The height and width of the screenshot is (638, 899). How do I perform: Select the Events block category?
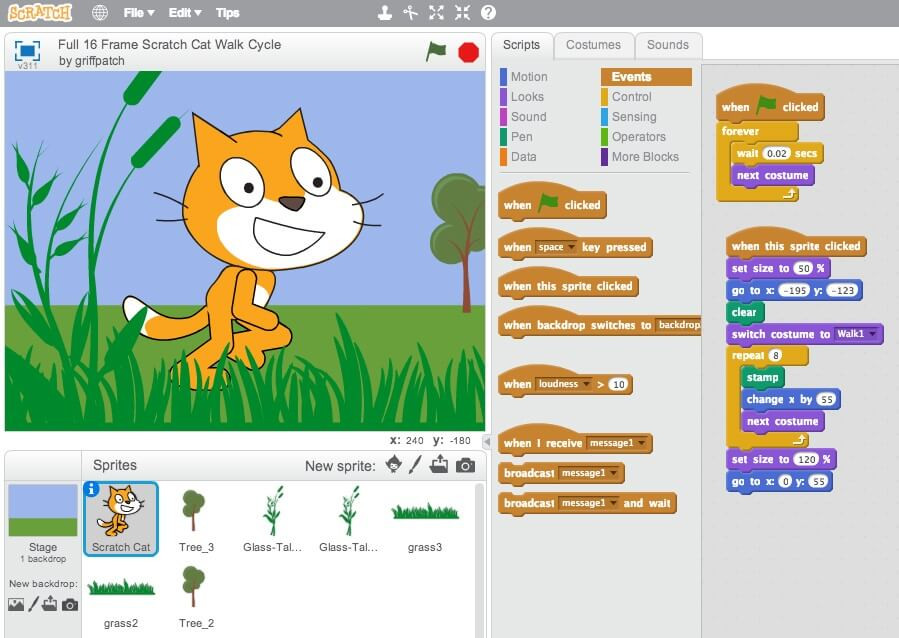coord(646,77)
